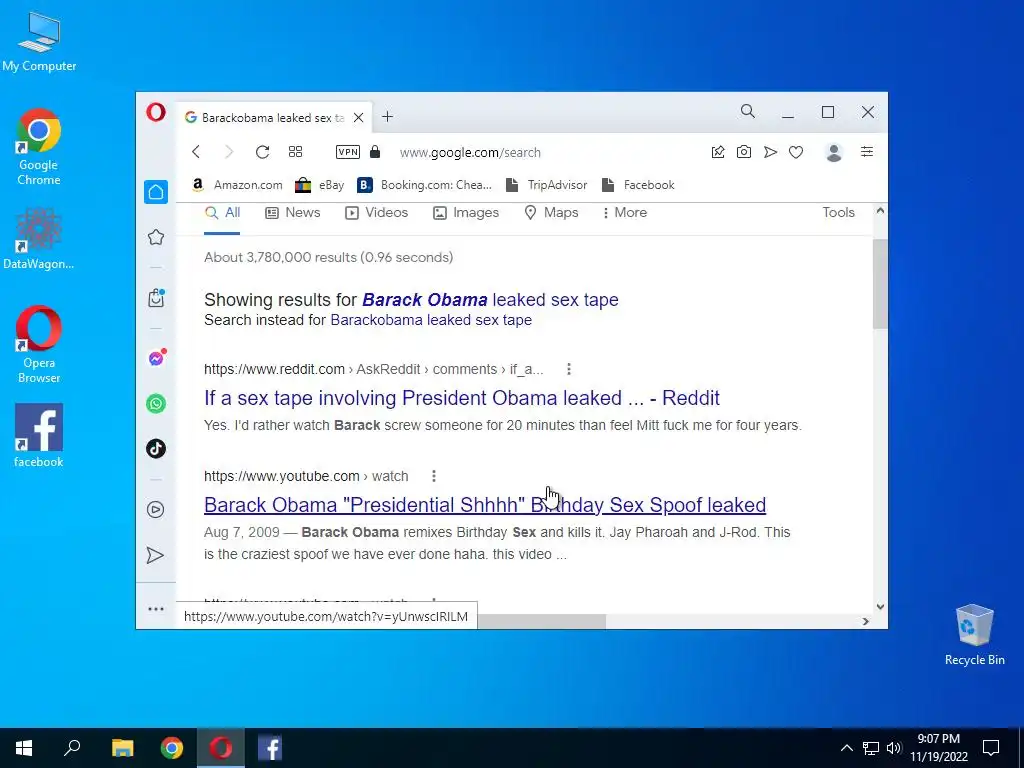Click the Opera tab search magnifier icon
The height and width of the screenshot is (768, 1024).
pos(748,112)
